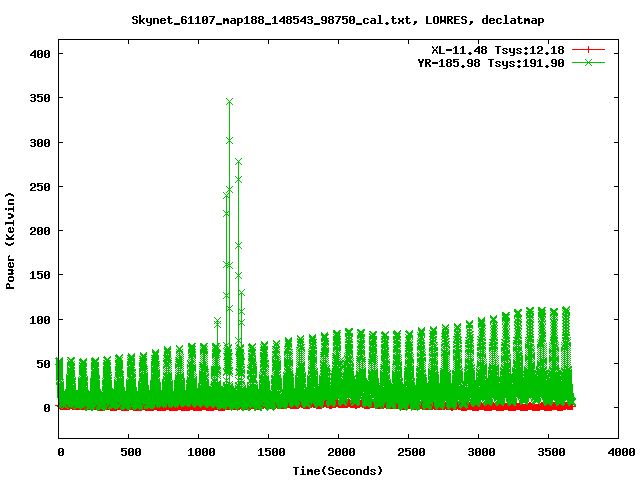Click the red XL legend line sample
Image resolution: width=640 pixels, height=480 pixels.
click(589, 49)
